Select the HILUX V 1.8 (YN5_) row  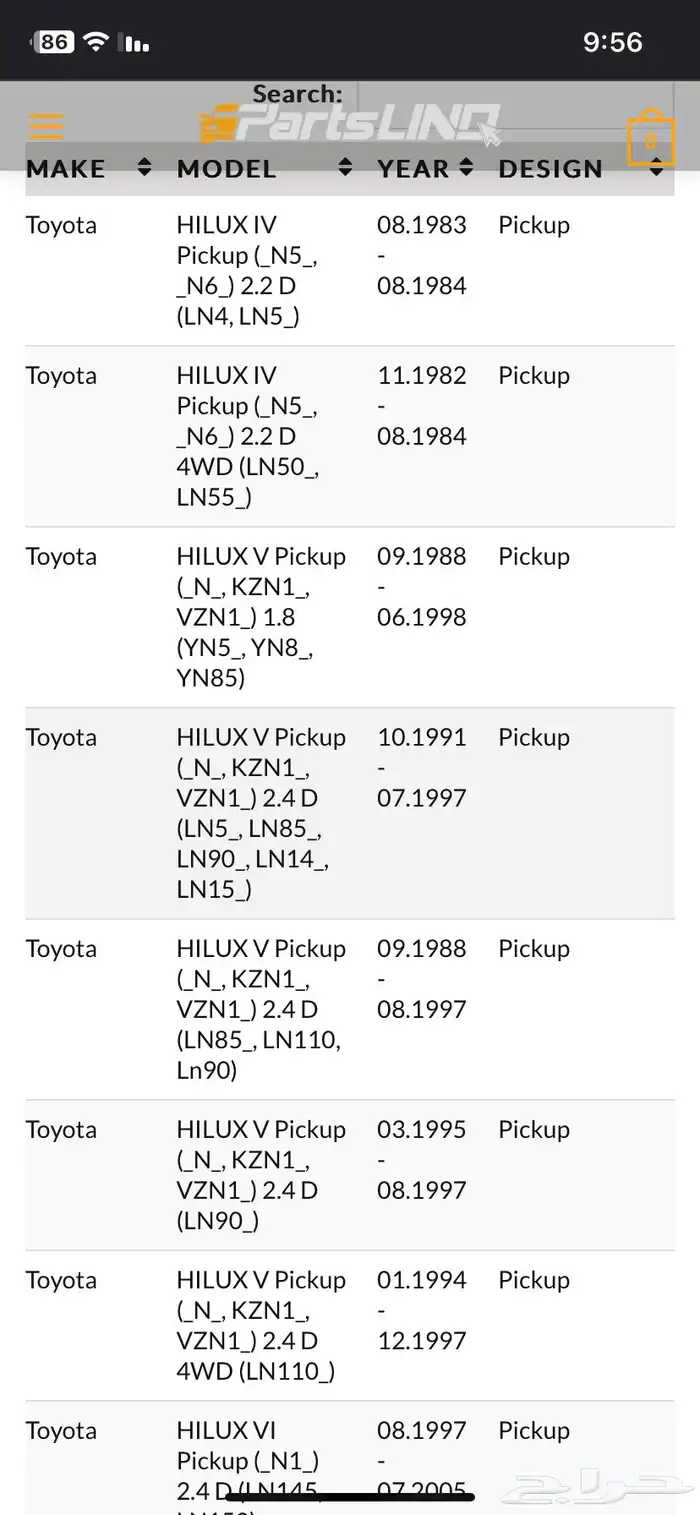point(350,618)
